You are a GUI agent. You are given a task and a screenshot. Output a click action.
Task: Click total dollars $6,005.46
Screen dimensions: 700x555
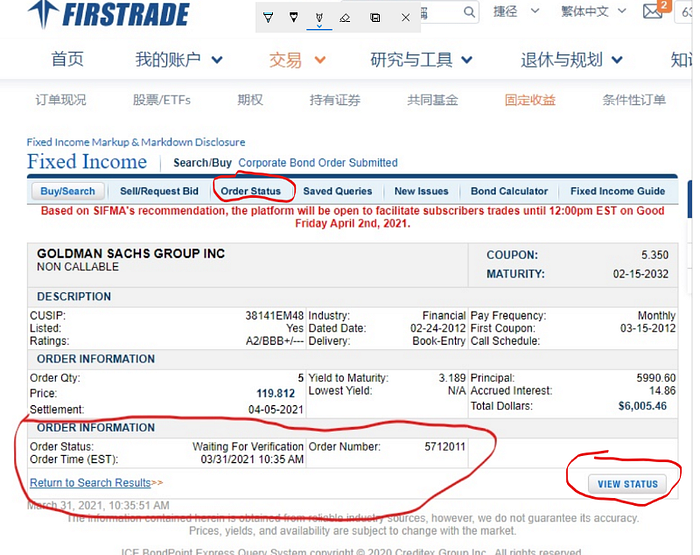(642, 406)
